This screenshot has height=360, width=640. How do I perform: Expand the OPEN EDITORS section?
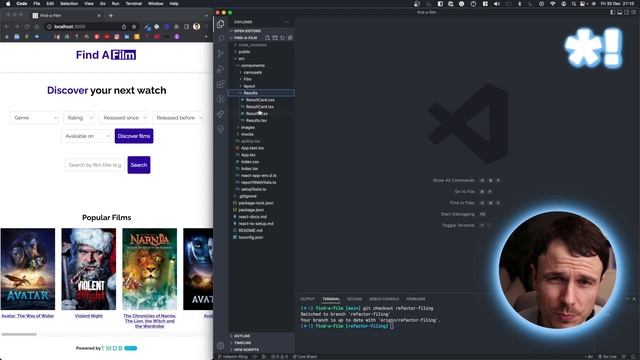(x=261, y=31)
